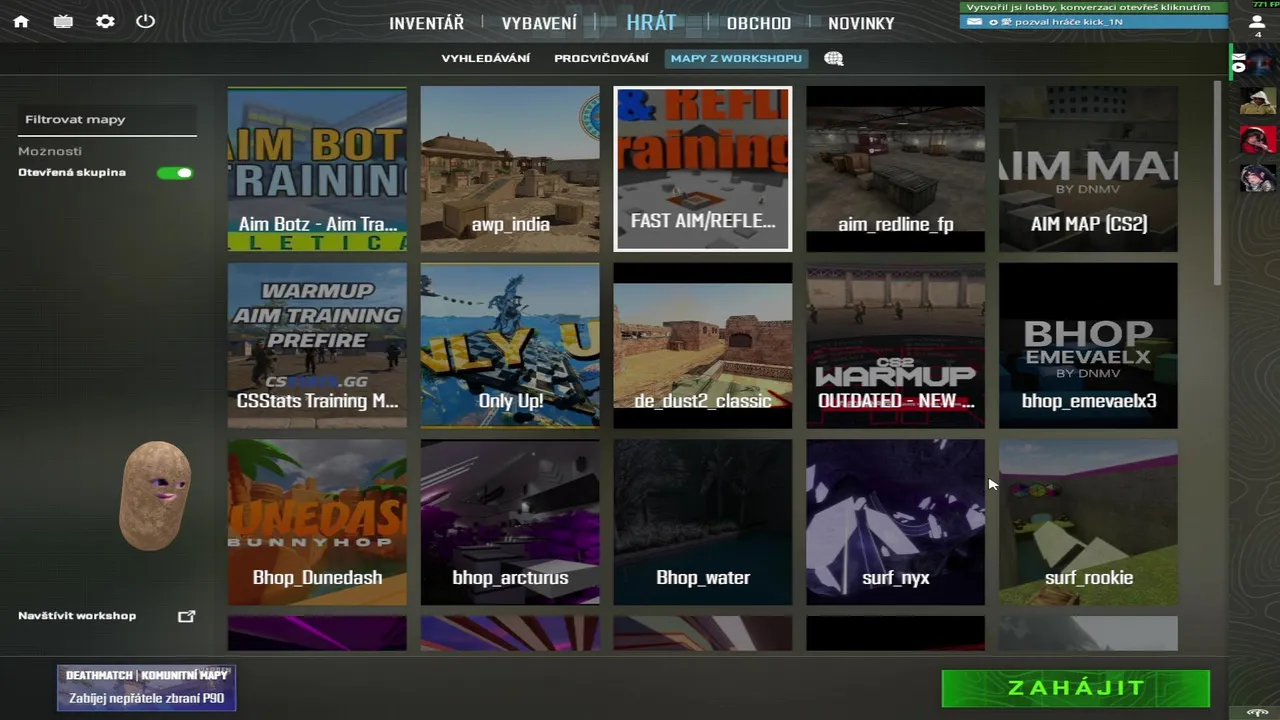The width and height of the screenshot is (1280, 720).
Task: Select the CSStats Training Map thumbnail
Action: click(x=317, y=346)
